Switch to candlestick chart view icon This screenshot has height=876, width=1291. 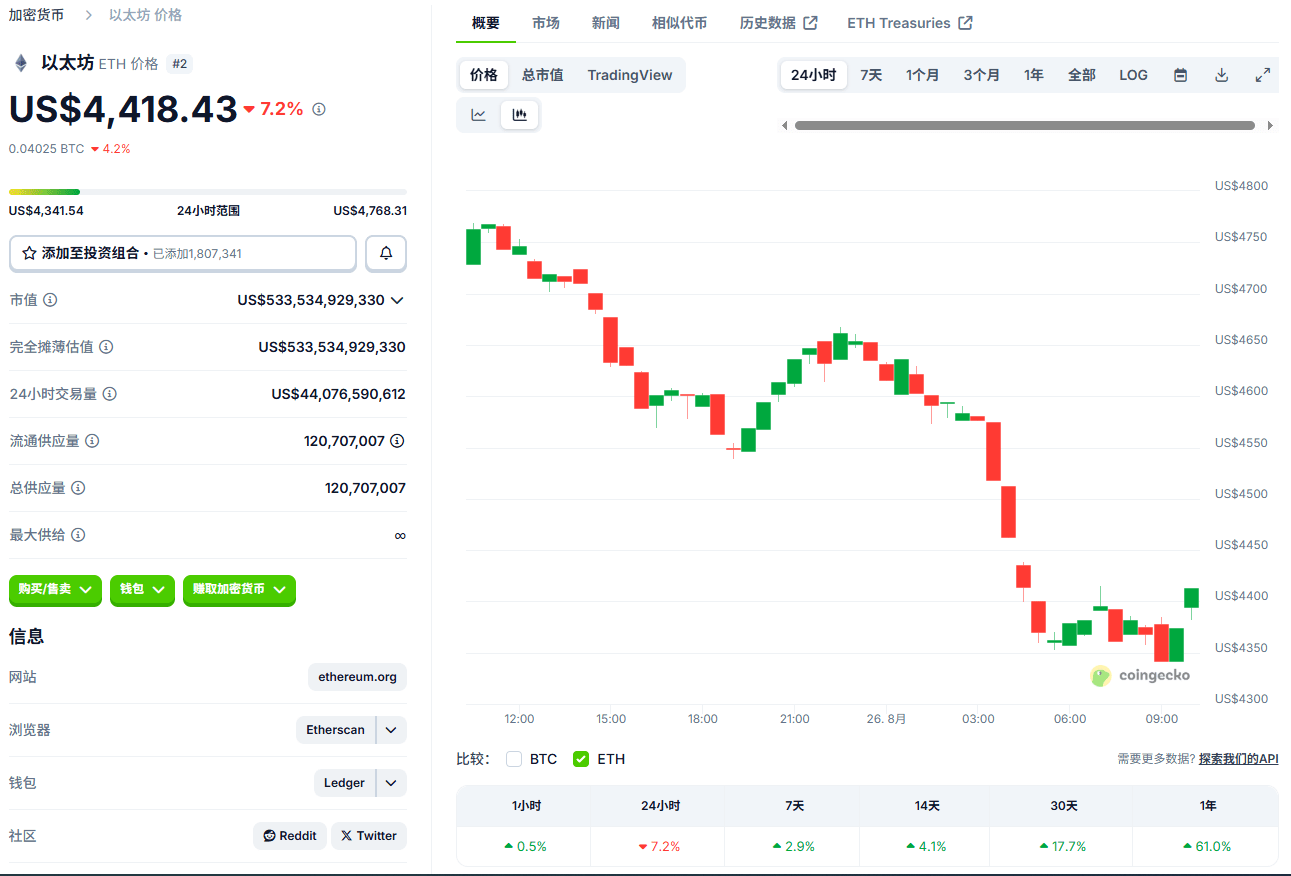519,115
